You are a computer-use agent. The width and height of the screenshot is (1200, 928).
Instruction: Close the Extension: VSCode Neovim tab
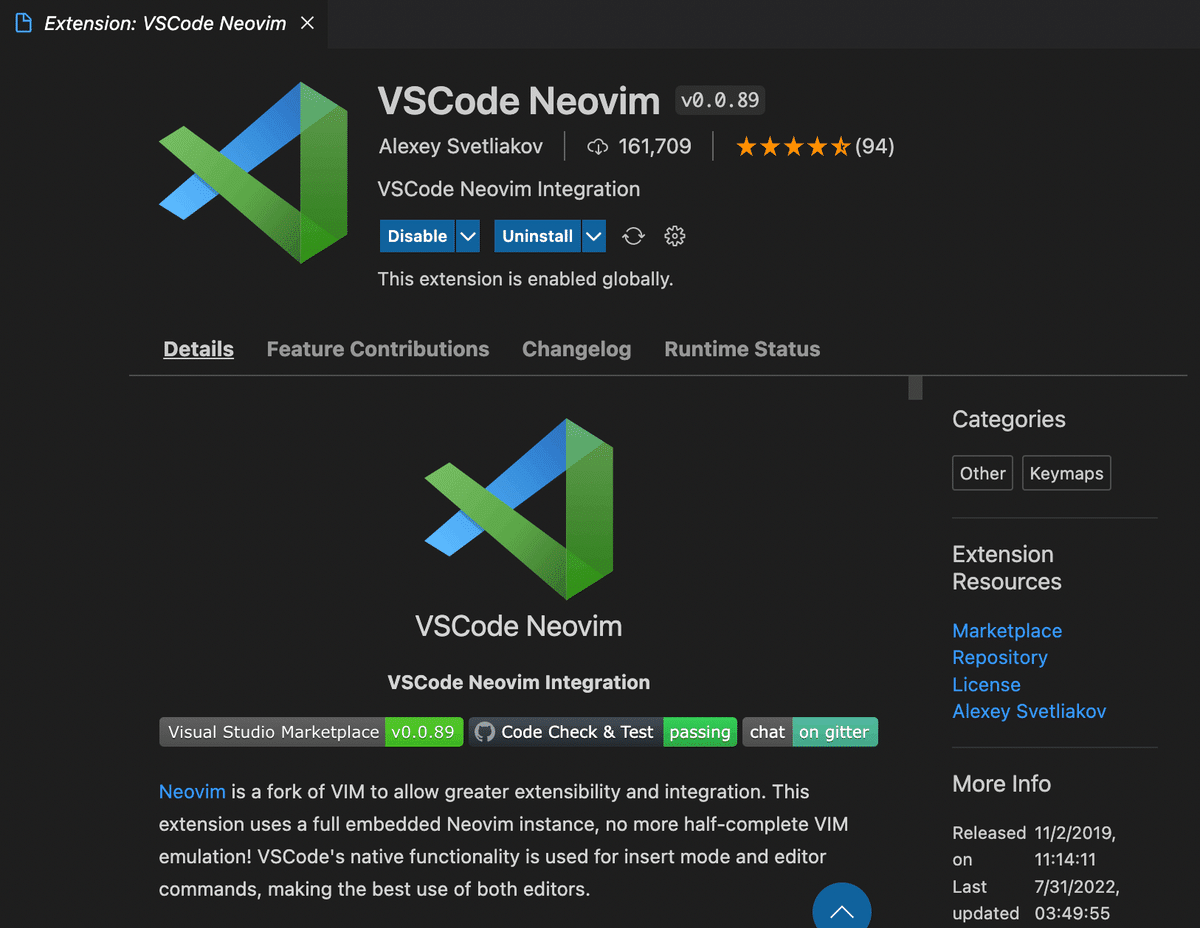point(307,23)
